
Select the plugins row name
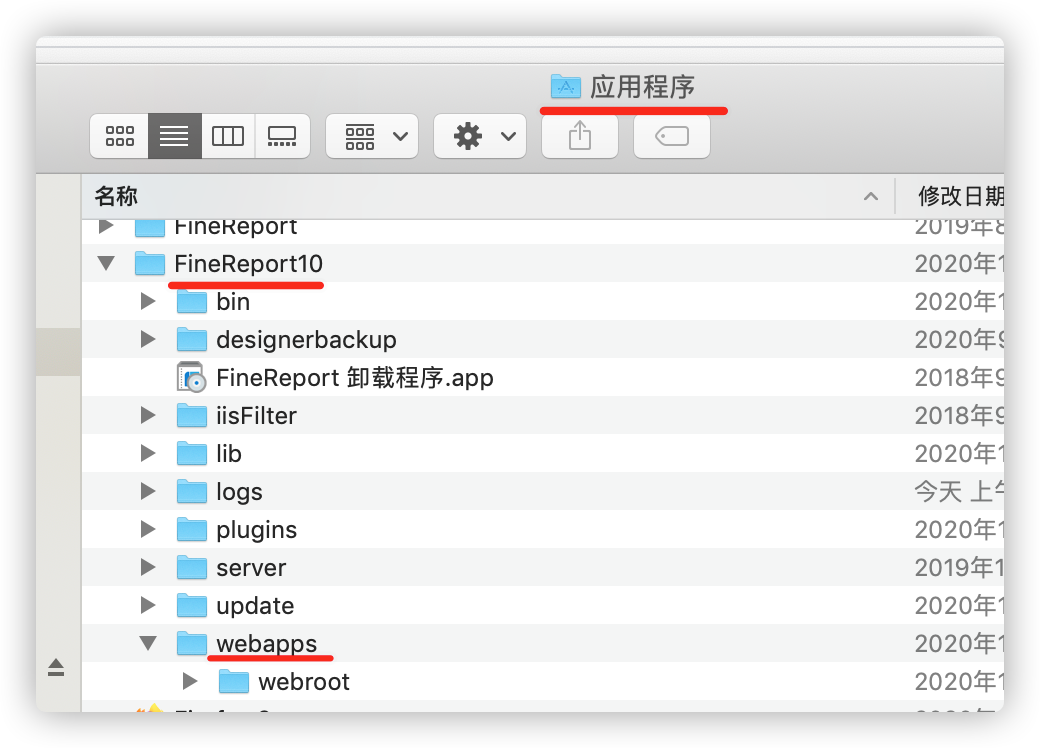click(257, 530)
